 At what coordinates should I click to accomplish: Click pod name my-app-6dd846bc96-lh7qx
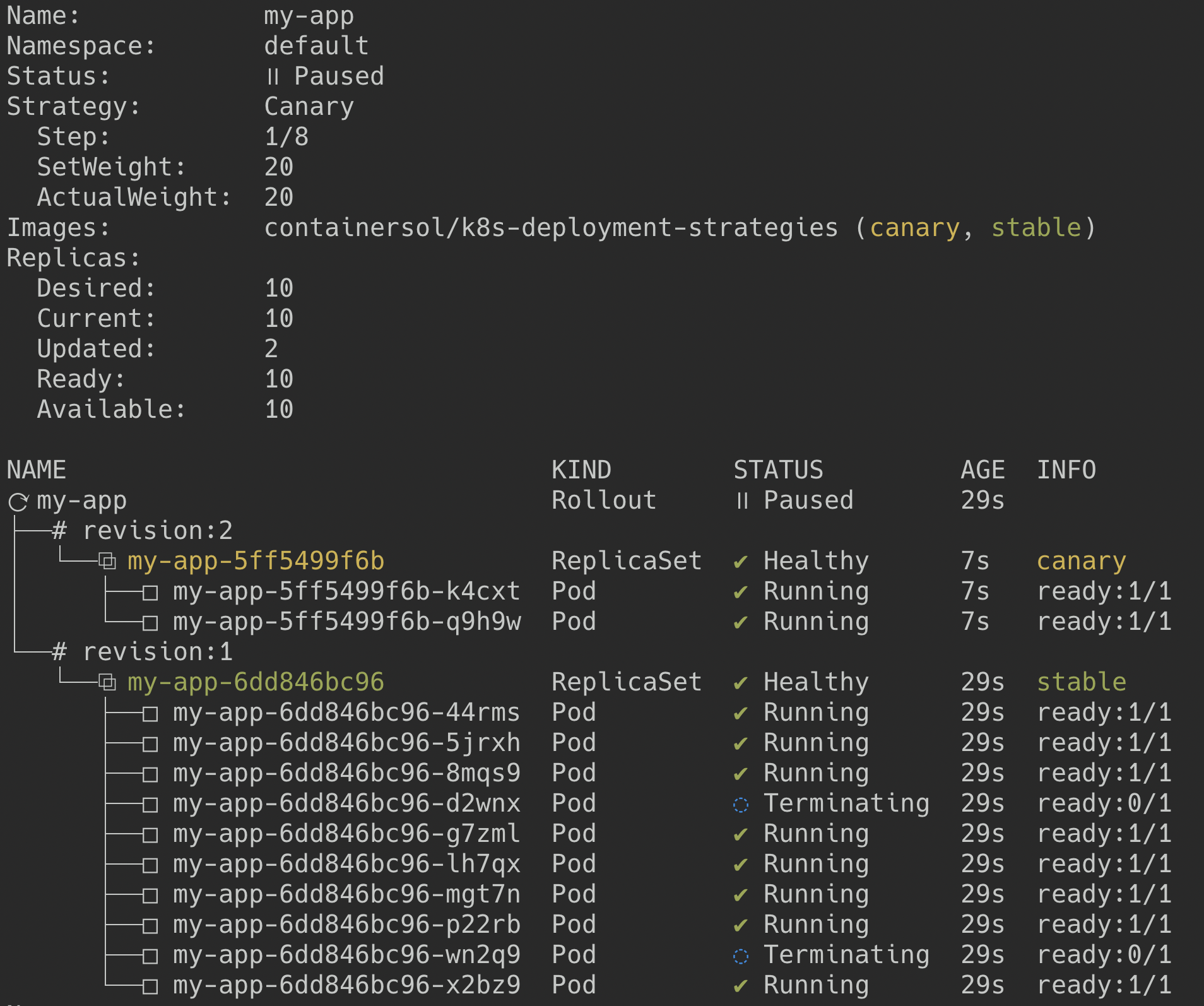point(346,864)
